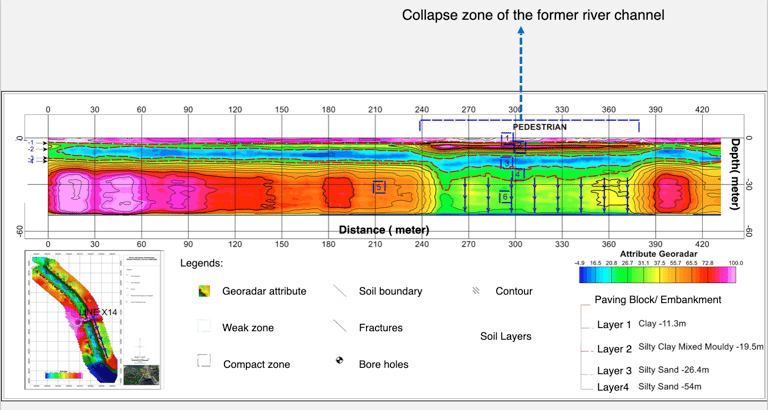Click the 55.7 value on the color scale

tap(676, 263)
